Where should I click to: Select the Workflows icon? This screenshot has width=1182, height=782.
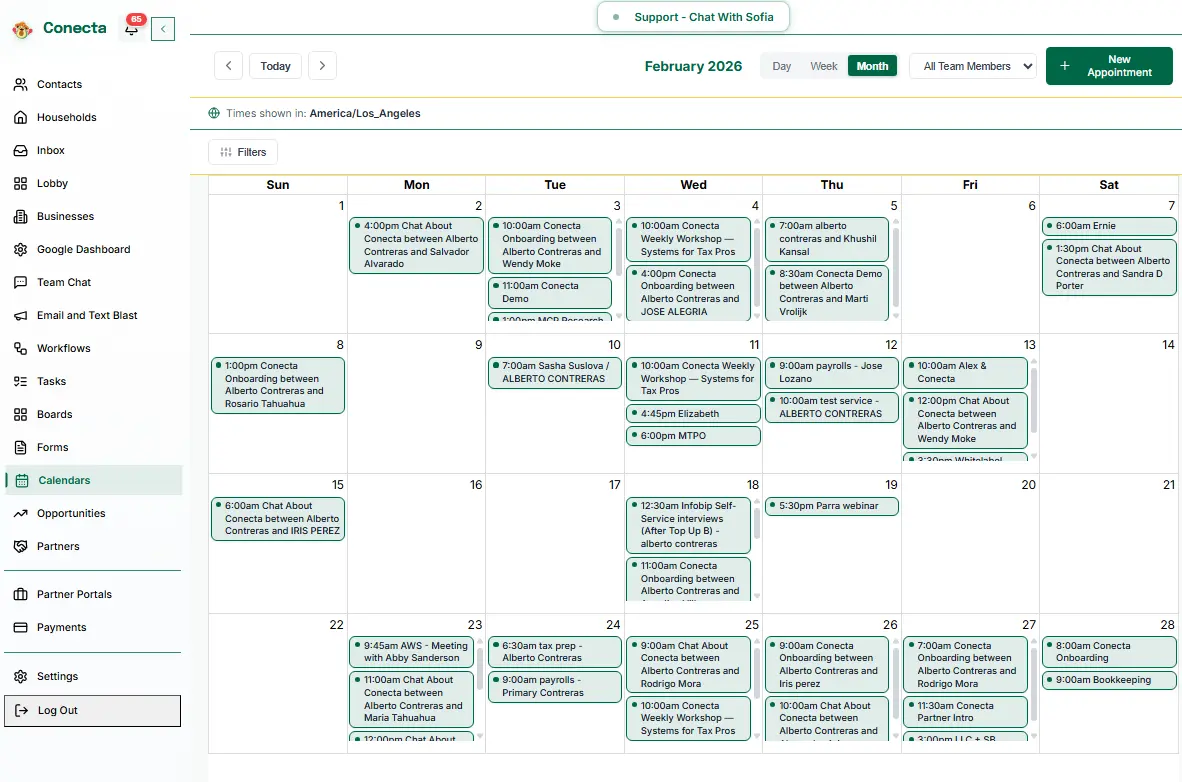pos(22,348)
